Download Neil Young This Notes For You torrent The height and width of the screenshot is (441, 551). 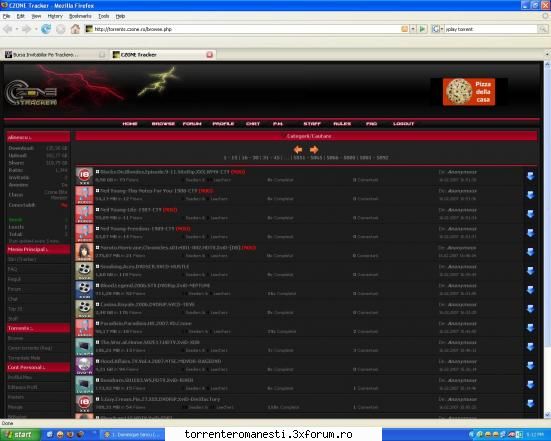[x=530, y=195]
